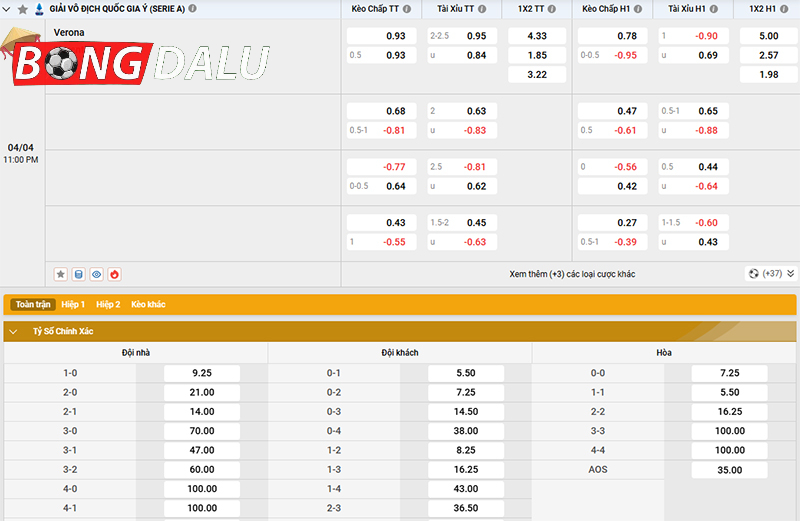Image resolution: width=800 pixels, height=521 pixels.
Task: Select the 1-0 correct score odds 9.25
Action: click(202, 373)
